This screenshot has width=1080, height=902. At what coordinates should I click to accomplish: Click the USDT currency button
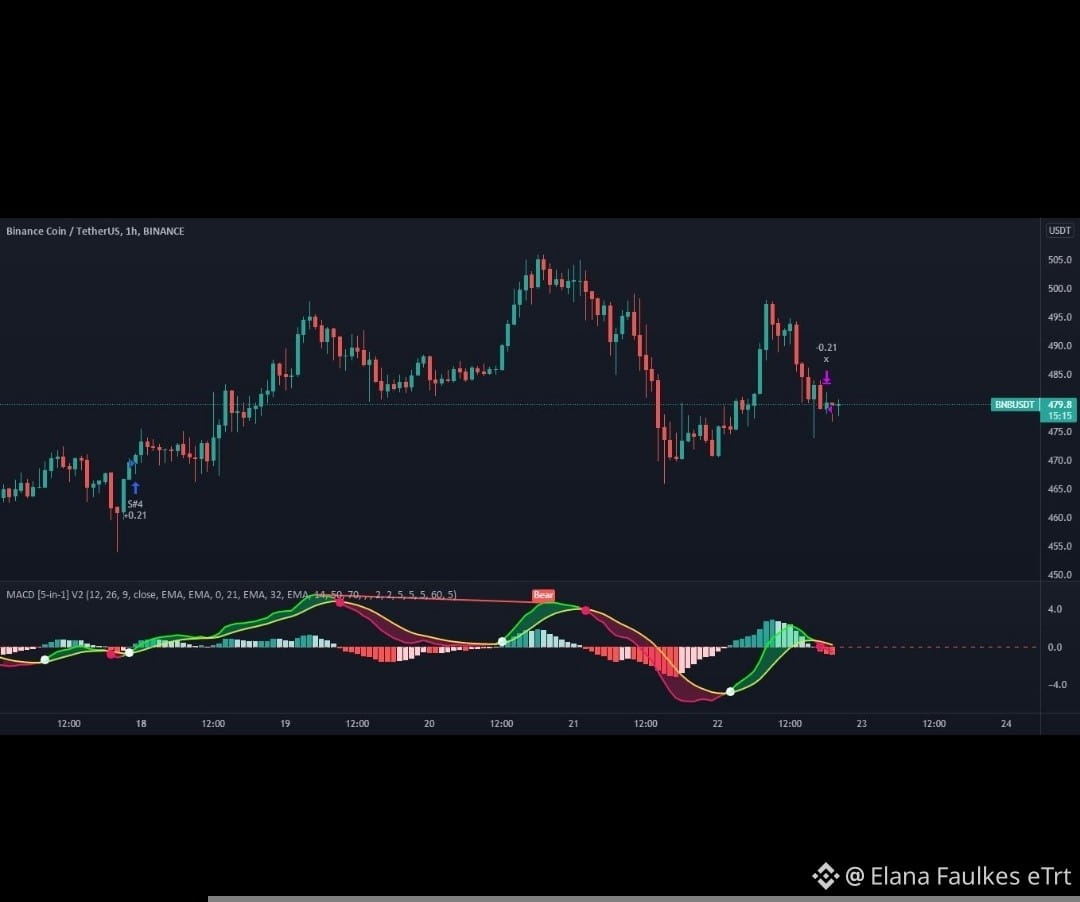click(x=1059, y=231)
